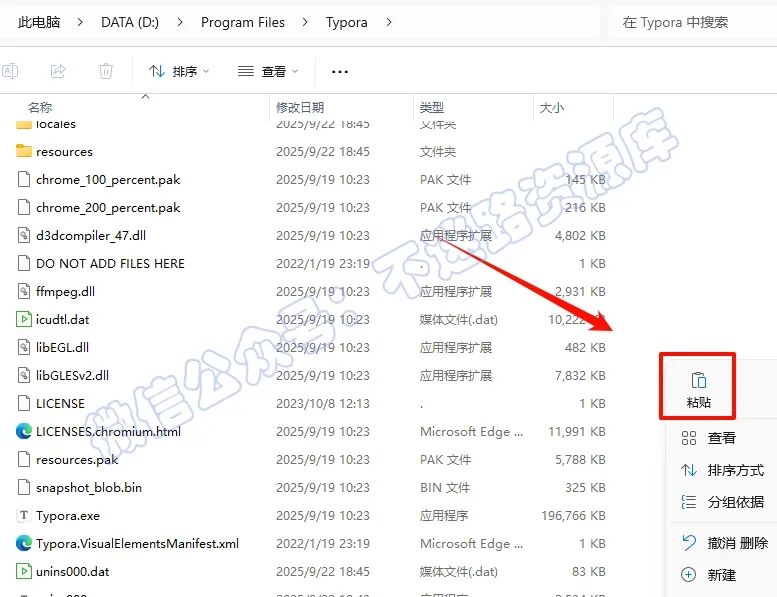This screenshot has height=597, width=777.
Task: Open the 排序 sort dropdown
Action: point(179,72)
